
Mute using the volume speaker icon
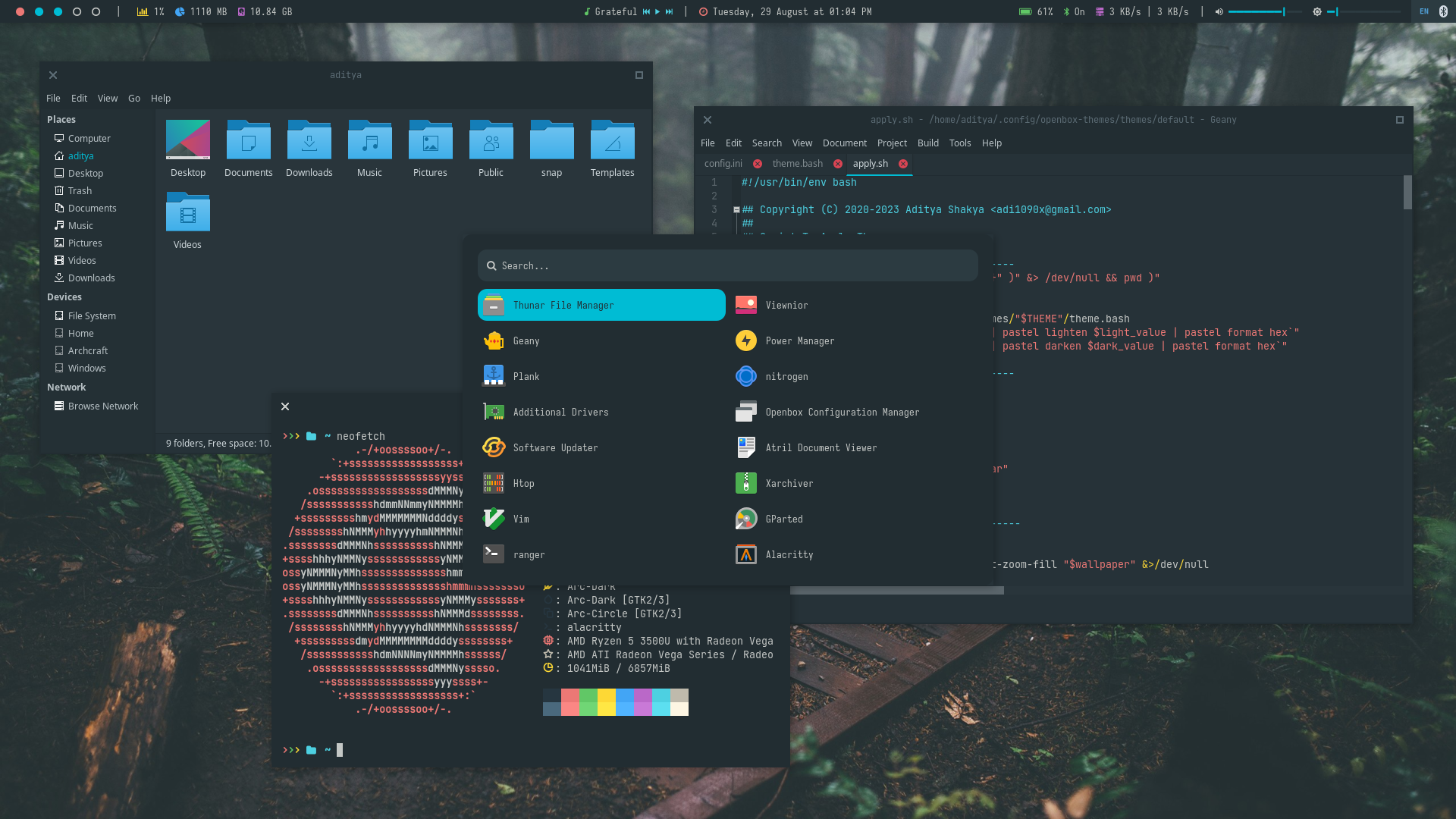click(x=1219, y=12)
